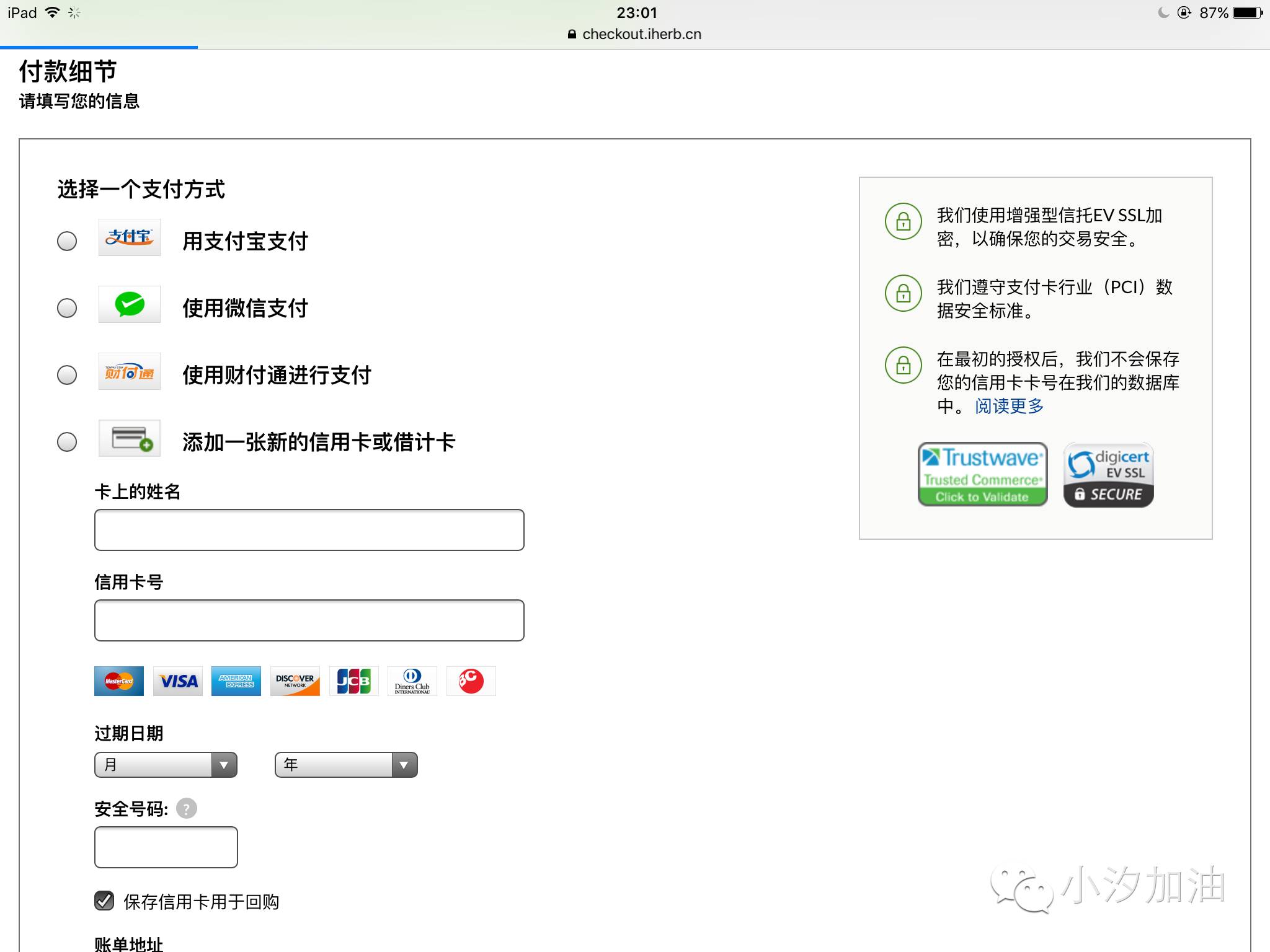Image resolution: width=1270 pixels, height=952 pixels.
Task: Click the MasterCard logo
Action: pos(118,681)
